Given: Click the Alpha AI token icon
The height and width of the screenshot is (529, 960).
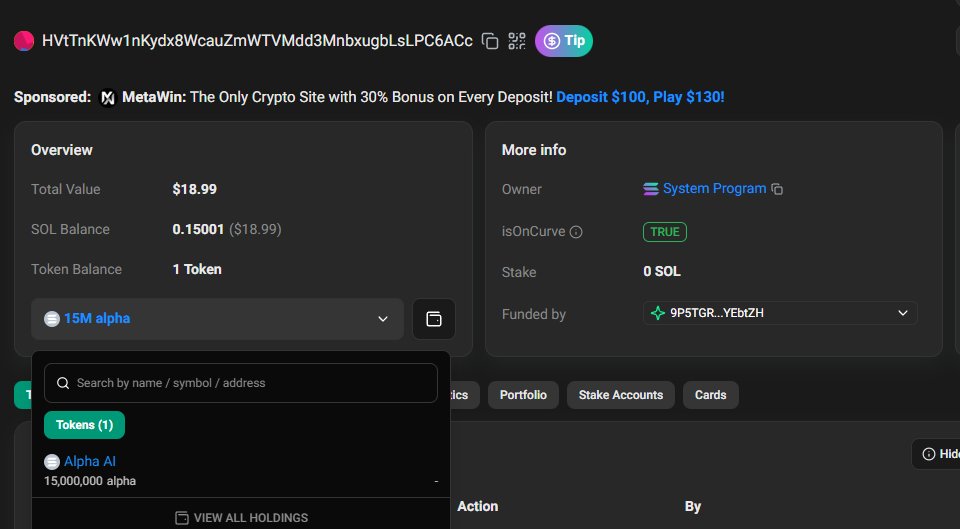Looking at the screenshot, I should click(52, 462).
